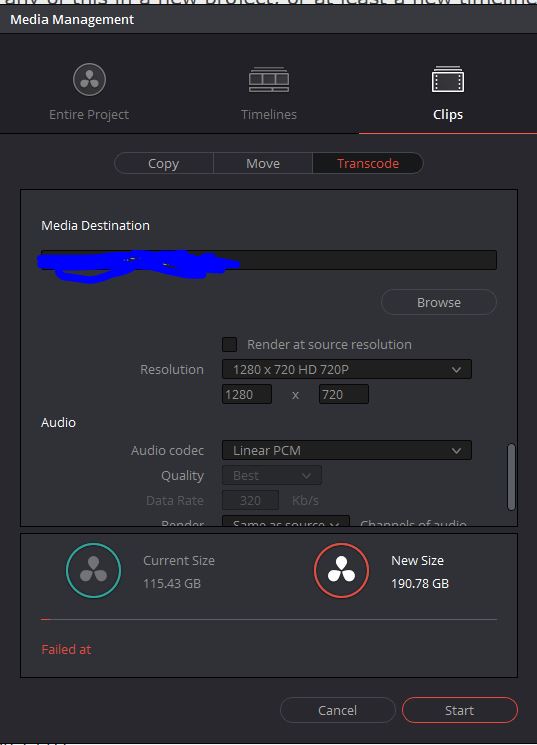537x745 pixels.
Task: Click the Browse button
Action: coord(439,302)
